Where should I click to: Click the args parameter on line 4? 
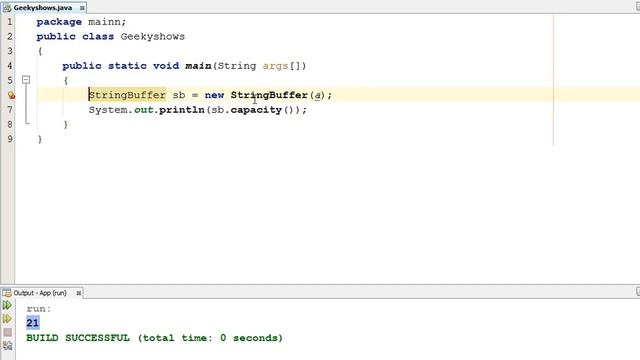tap(275, 66)
